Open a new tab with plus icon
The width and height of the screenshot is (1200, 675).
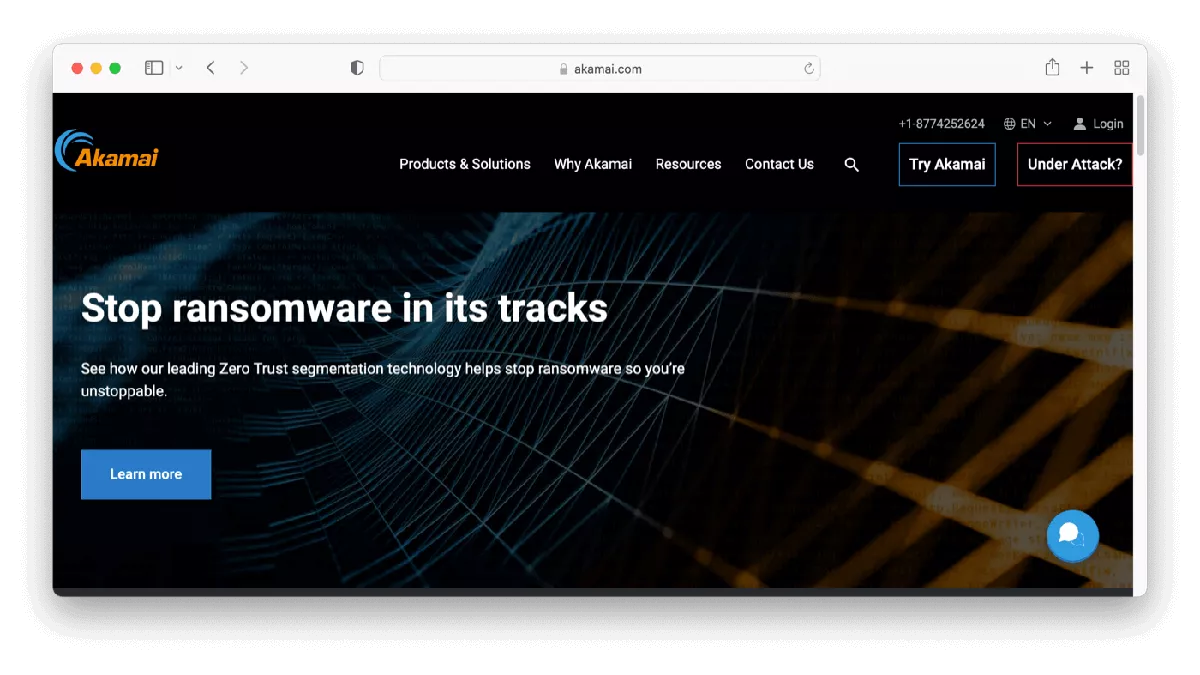tap(1087, 68)
